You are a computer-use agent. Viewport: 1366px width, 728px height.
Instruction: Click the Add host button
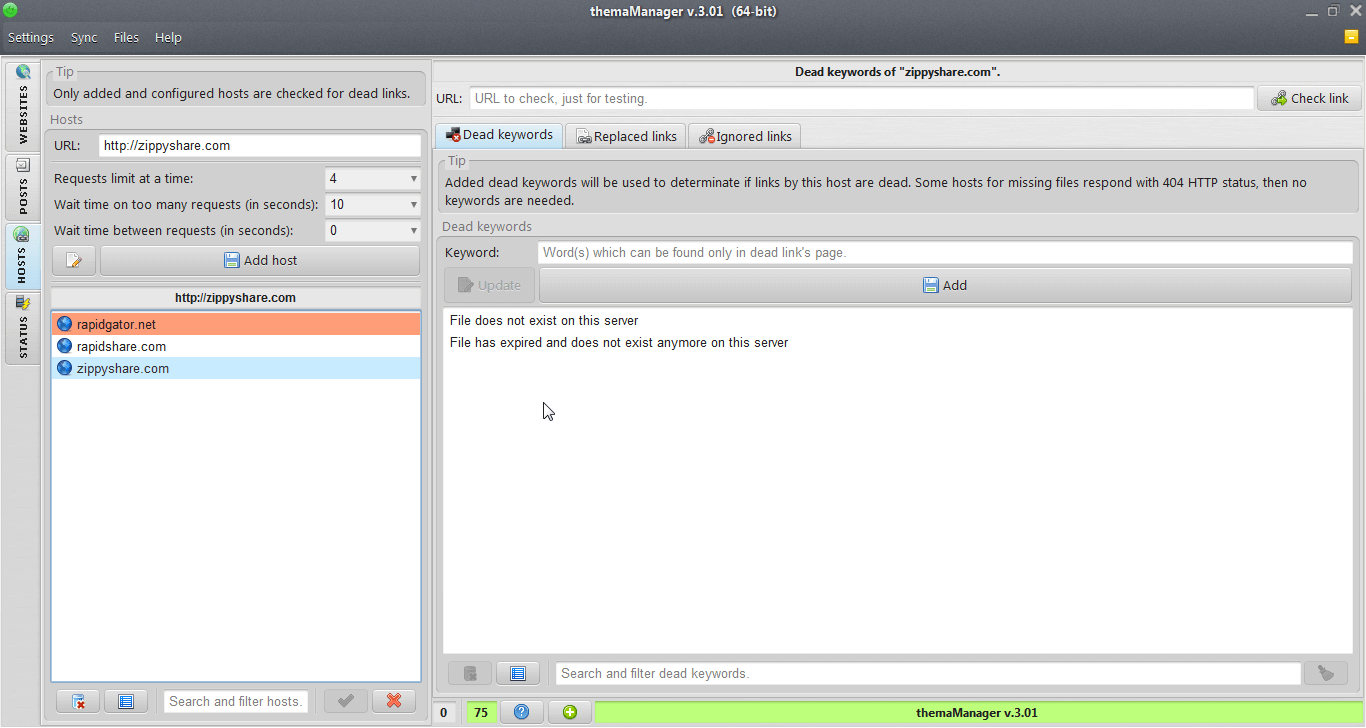pyautogui.click(x=260, y=260)
